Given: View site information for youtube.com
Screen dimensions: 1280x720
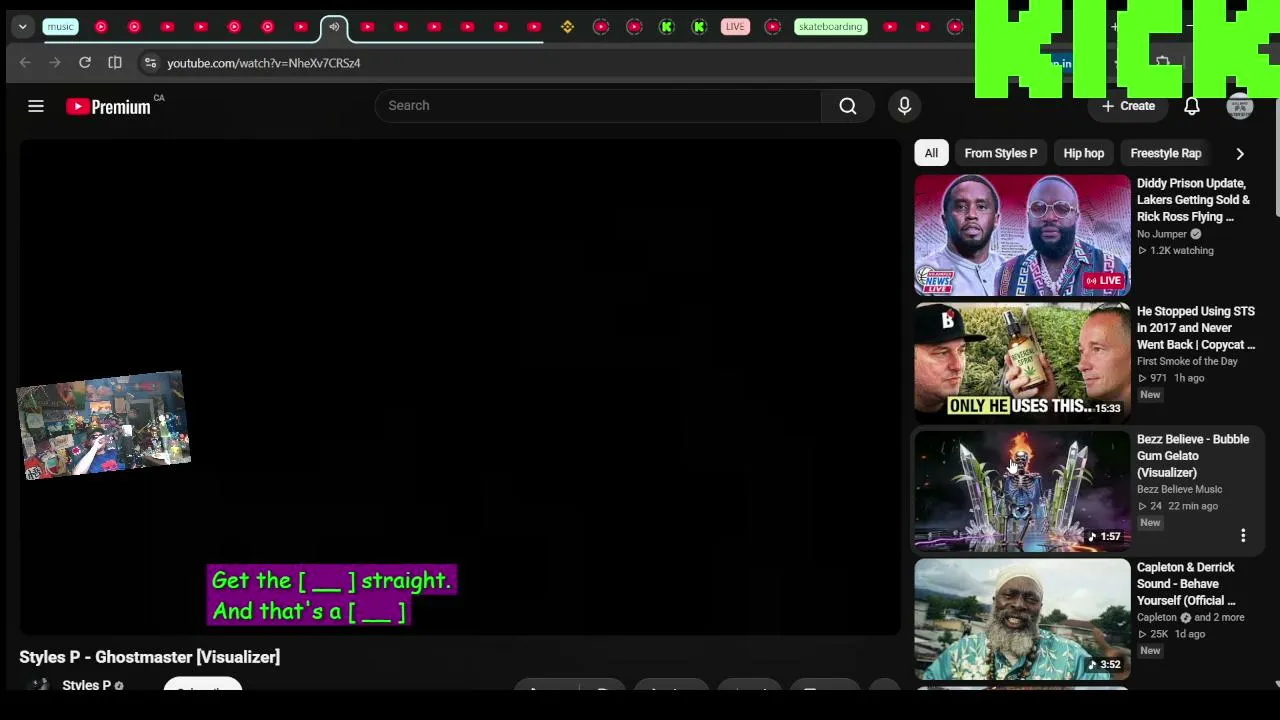Looking at the screenshot, I should click(150, 63).
